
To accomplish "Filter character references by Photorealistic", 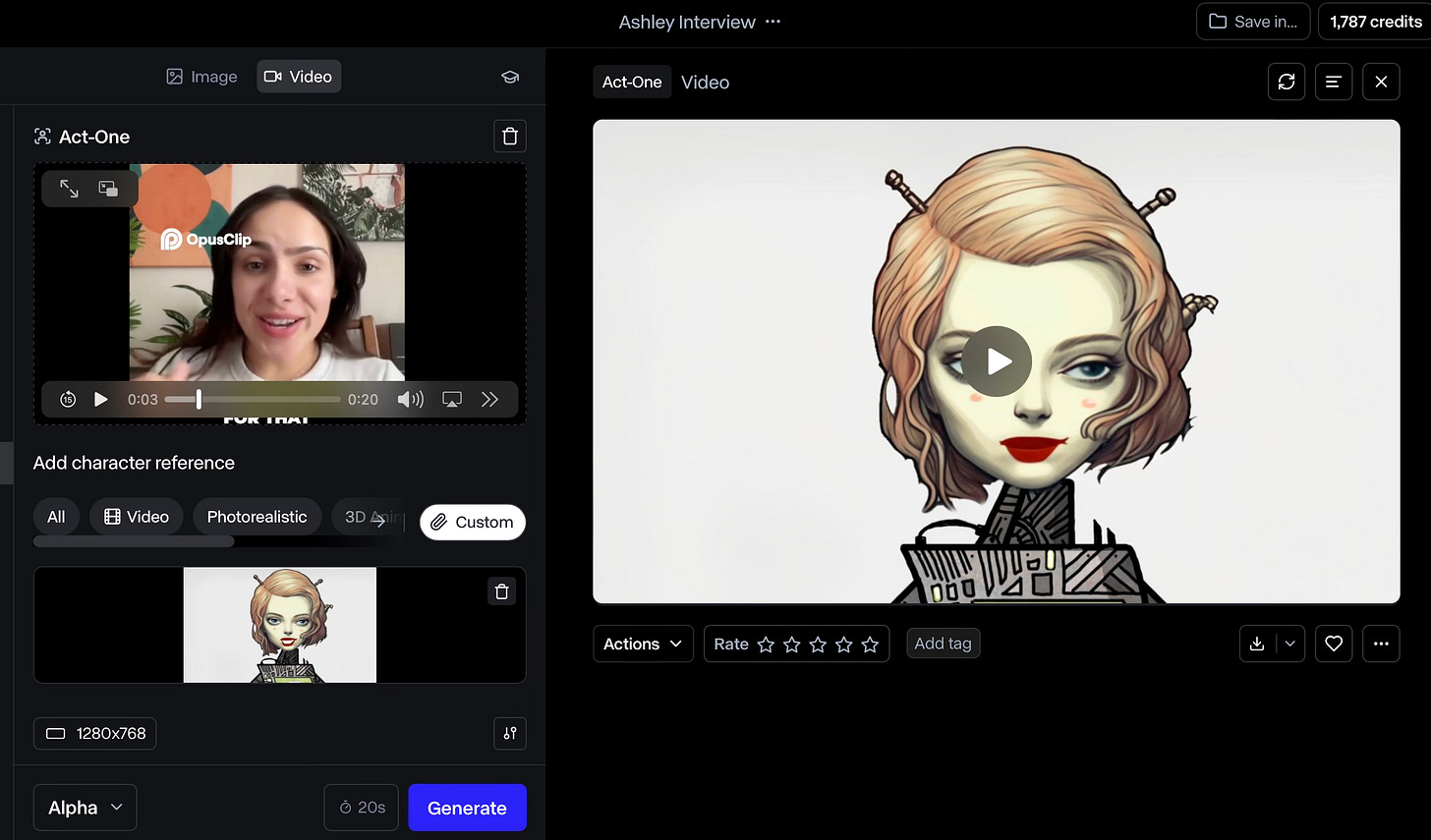I will [x=257, y=517].
